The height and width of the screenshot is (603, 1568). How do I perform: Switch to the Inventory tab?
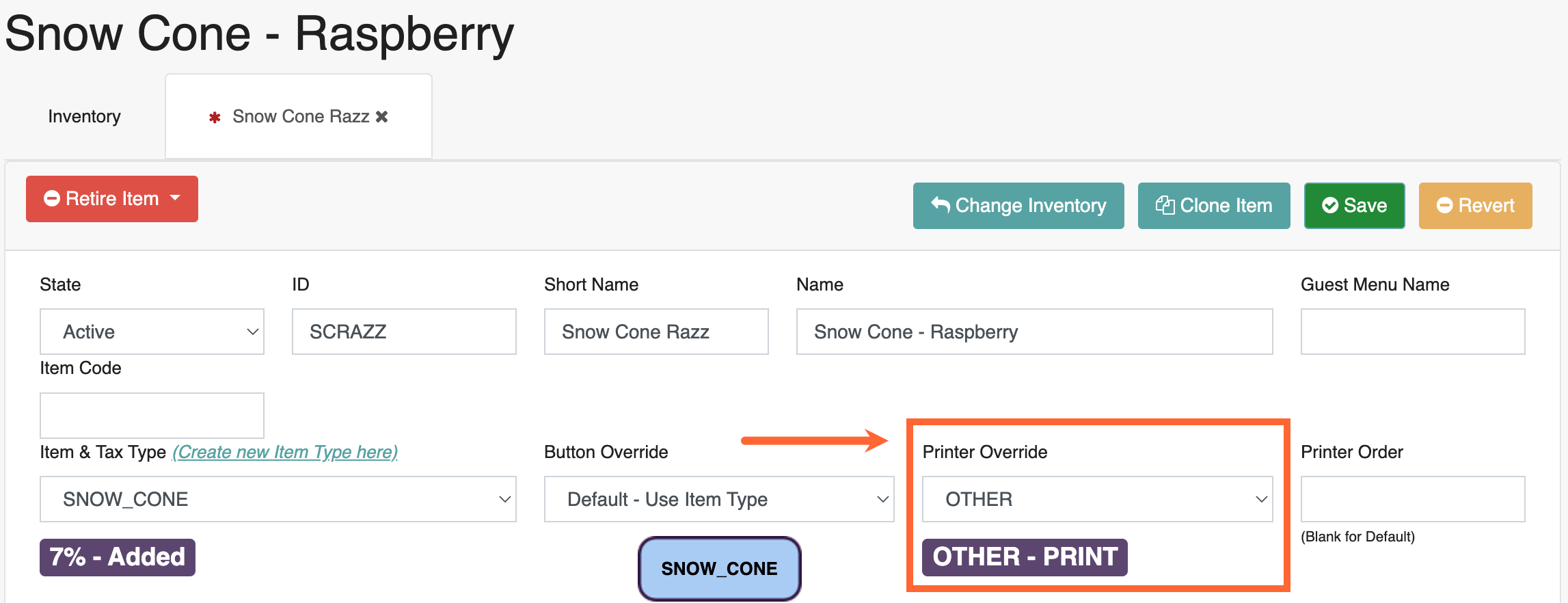pyautogui.click(x=84, y=116)
